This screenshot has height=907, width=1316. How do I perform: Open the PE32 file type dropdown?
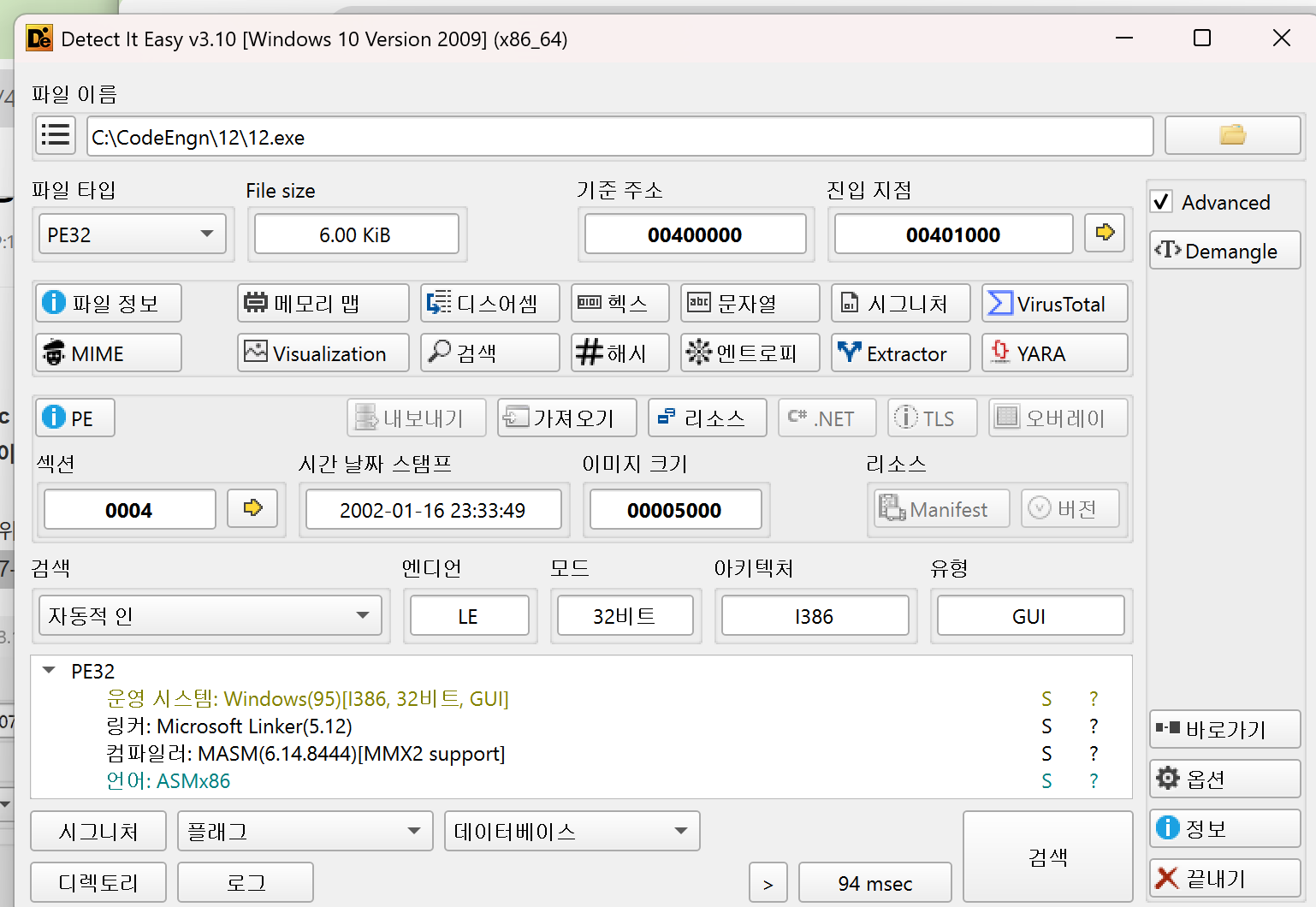click(133, 234)
